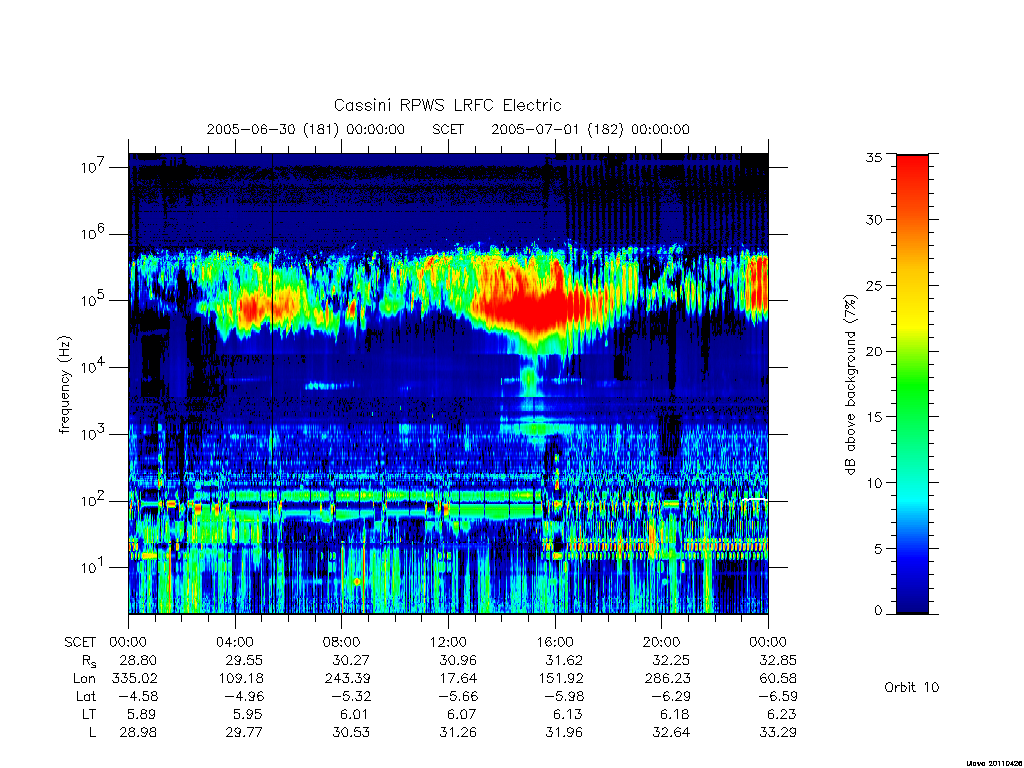The image size is (1024, 768).
Task: Click the Lon value 335.02
Action: point(135,679)
